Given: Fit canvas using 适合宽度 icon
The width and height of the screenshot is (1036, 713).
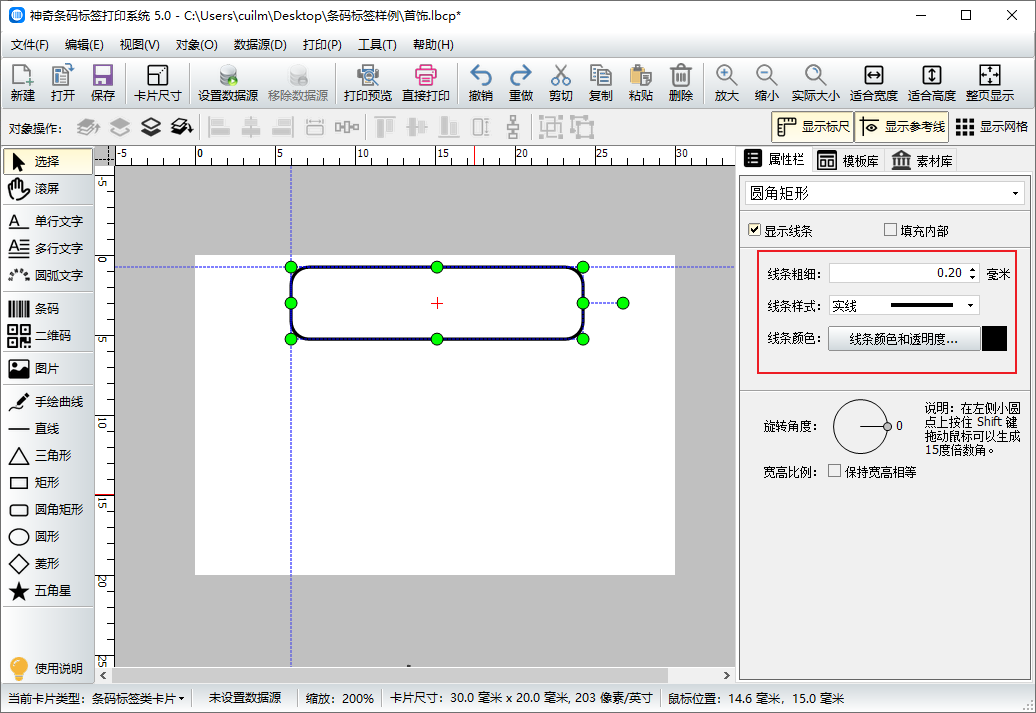Looking at the screenshot, I should (873, 83).
